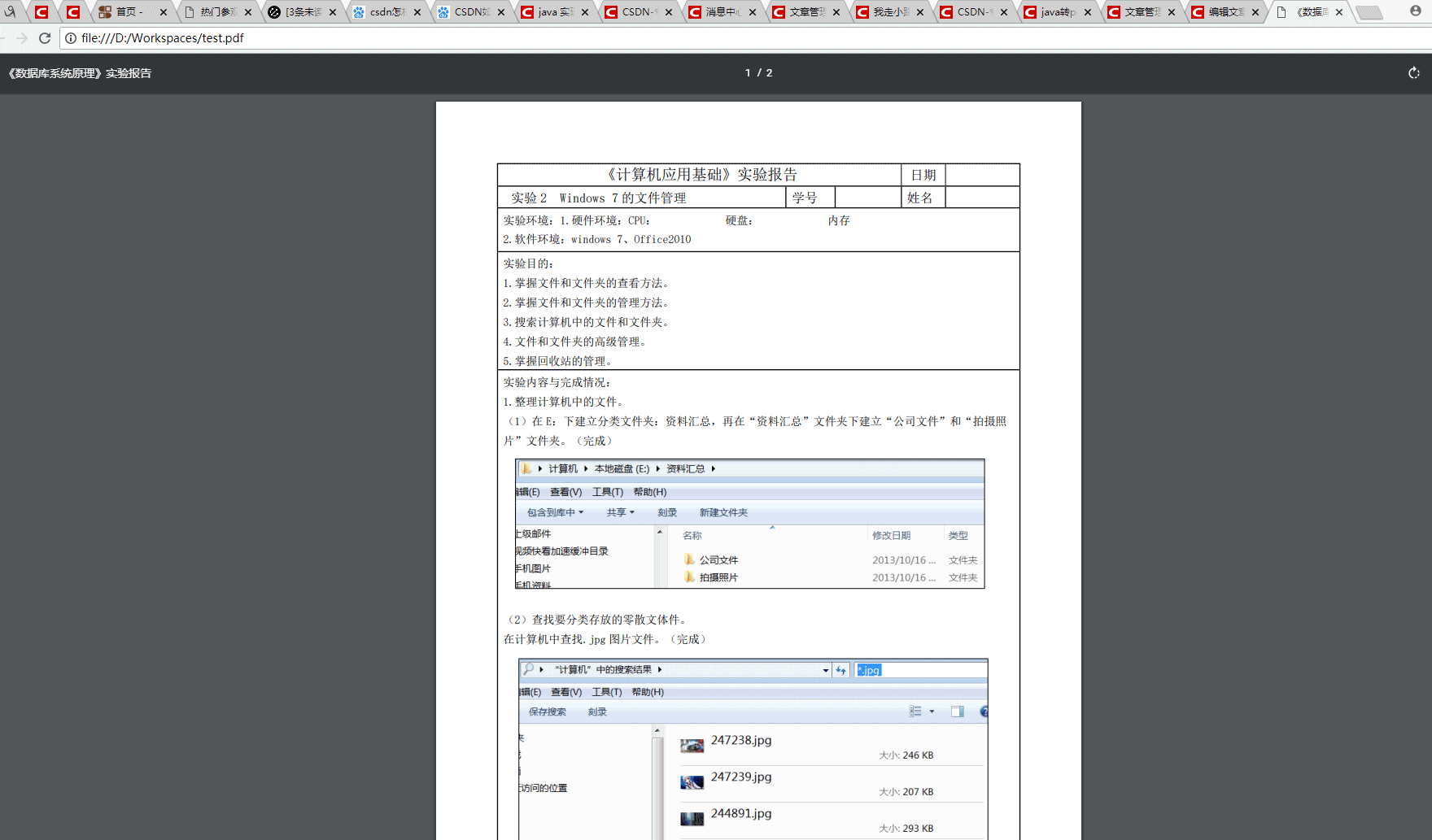Click the reload page button
The image size is (1432, 840).
[45, 38]
